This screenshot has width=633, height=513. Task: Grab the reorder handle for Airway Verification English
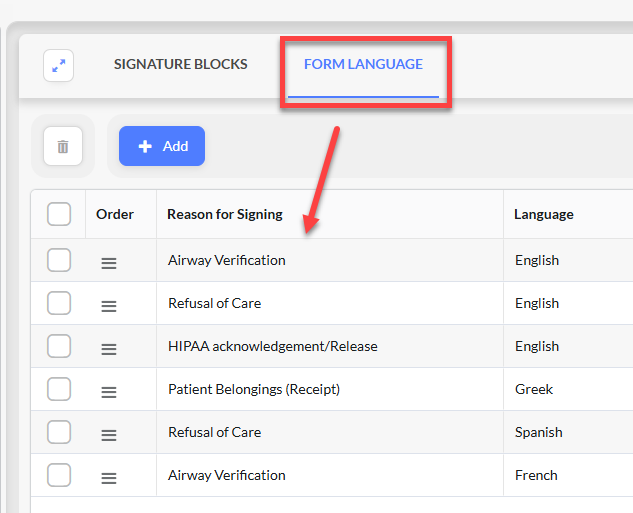point(109,263)
